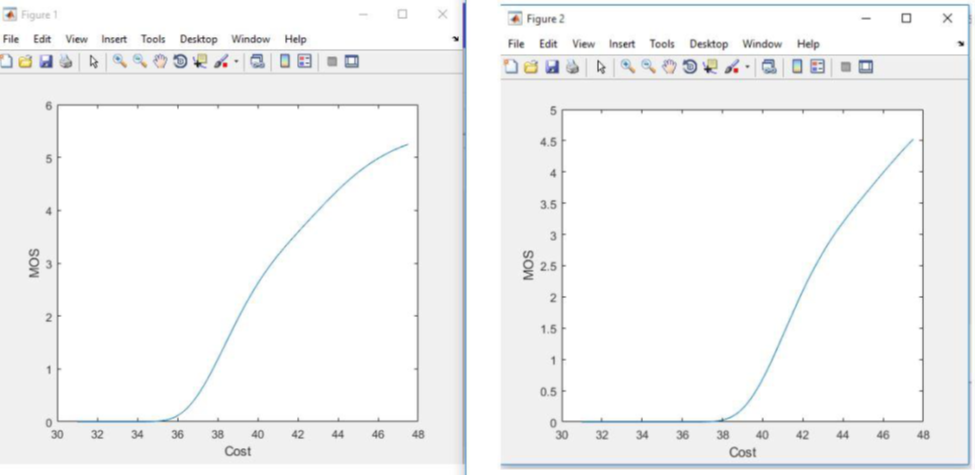Viewport: 975px width, 475px height.
Task: Open the Window menu in Figure 2
Action: [762, 44]
